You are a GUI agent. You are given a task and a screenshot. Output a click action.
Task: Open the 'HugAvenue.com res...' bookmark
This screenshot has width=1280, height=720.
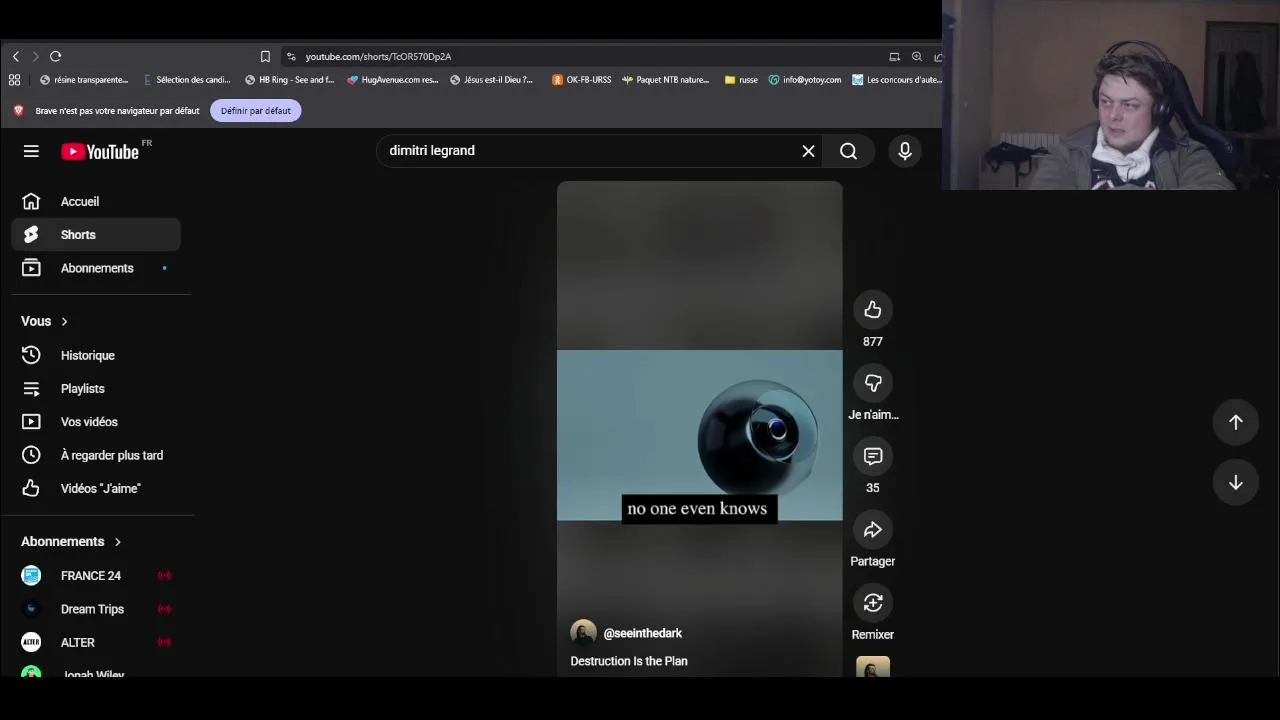coord(392,80)
